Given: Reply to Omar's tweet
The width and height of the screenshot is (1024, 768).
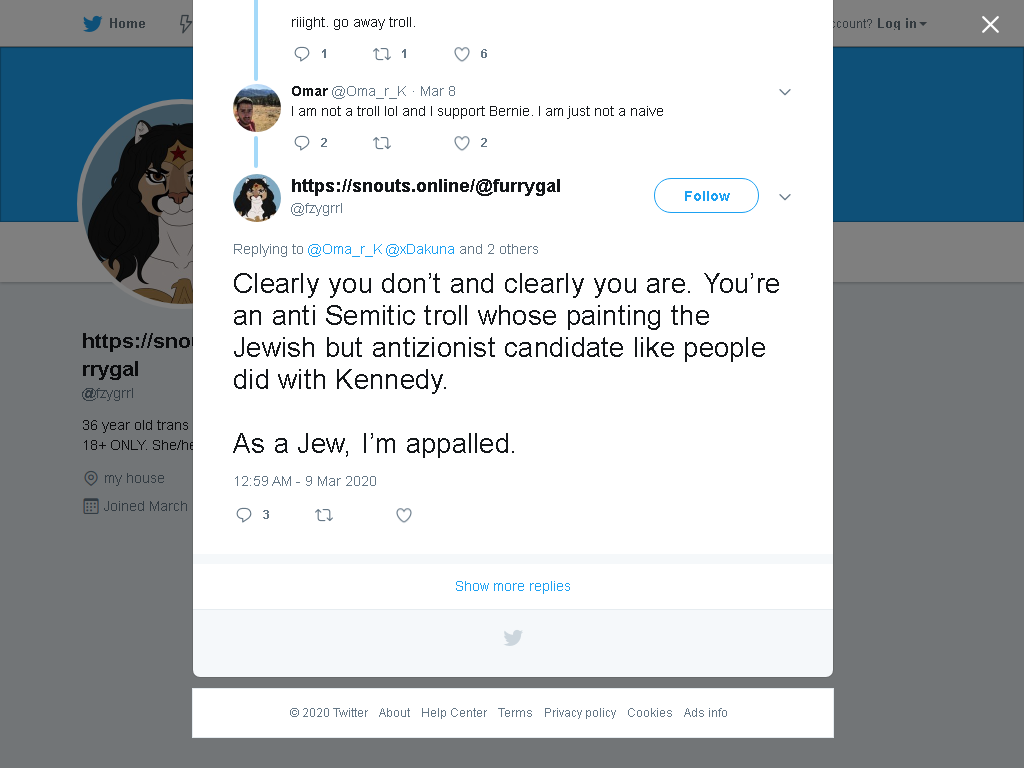Looking at the screenshot, I should tap(302, 142).
